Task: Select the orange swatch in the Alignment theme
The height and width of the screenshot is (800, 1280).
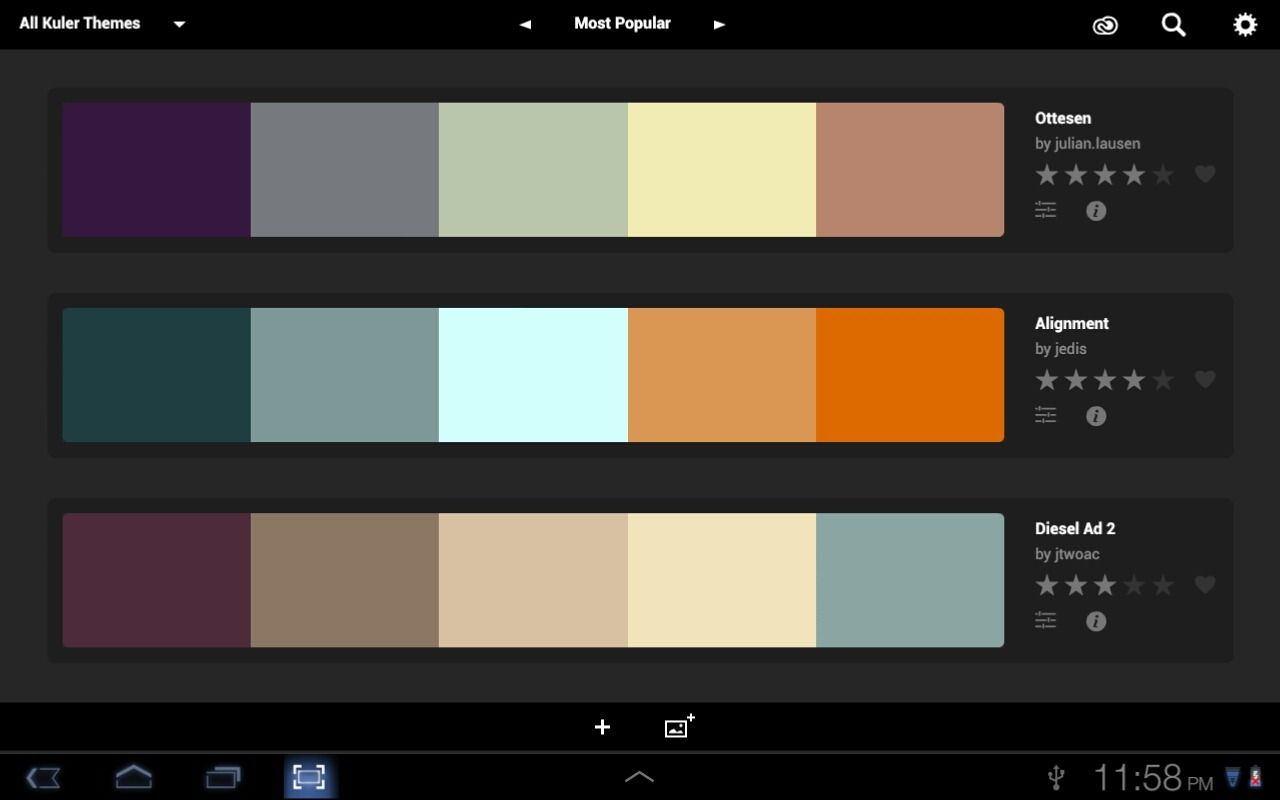Action: [910, 375]
